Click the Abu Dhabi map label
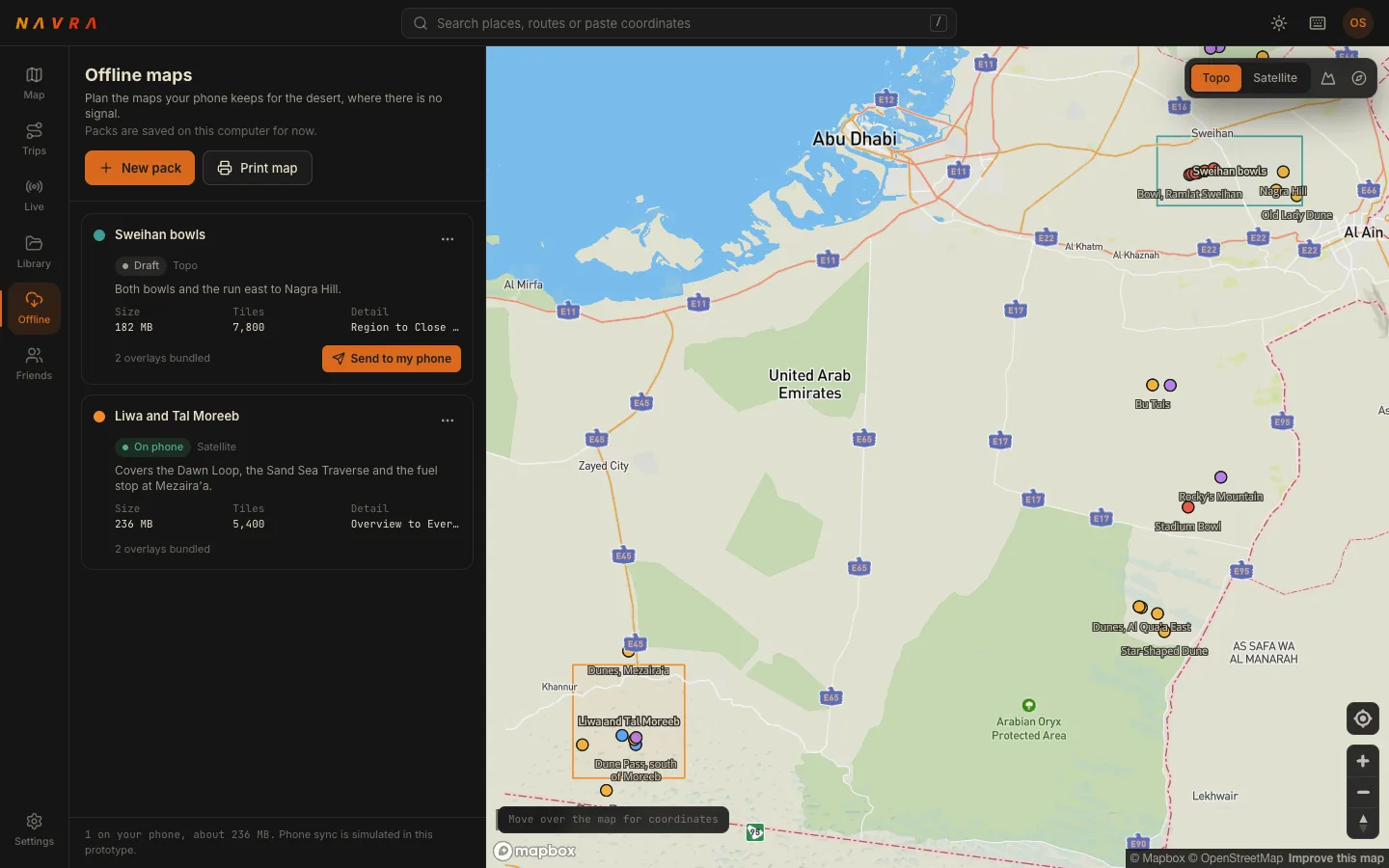The image size is (1389, 868). click(x=855, y=139)
